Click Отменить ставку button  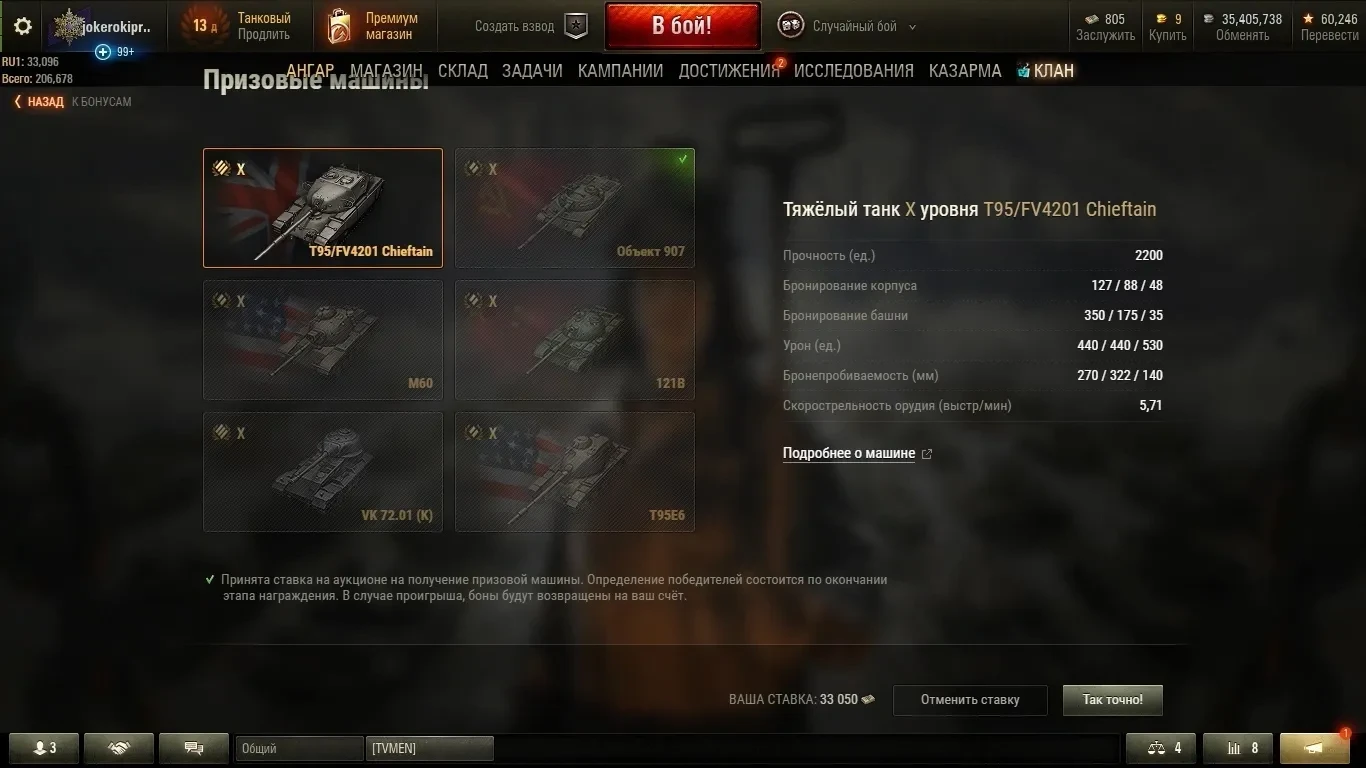tap(970, 700)
